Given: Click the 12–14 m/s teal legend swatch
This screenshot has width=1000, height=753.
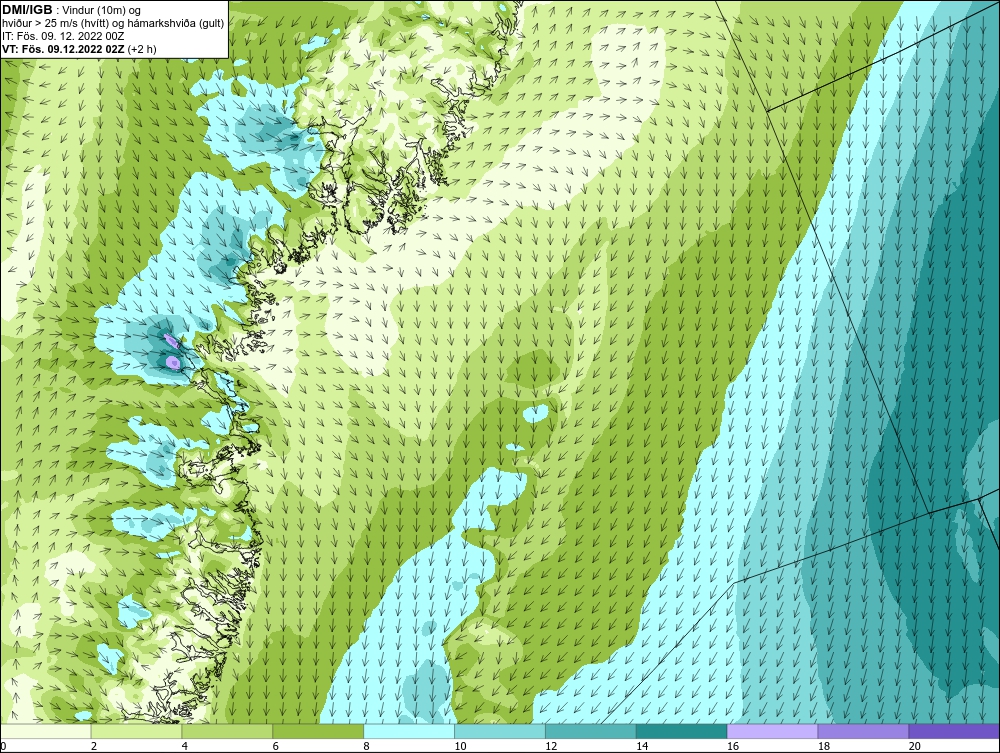Looking at the screenshot, I should 591,731.
